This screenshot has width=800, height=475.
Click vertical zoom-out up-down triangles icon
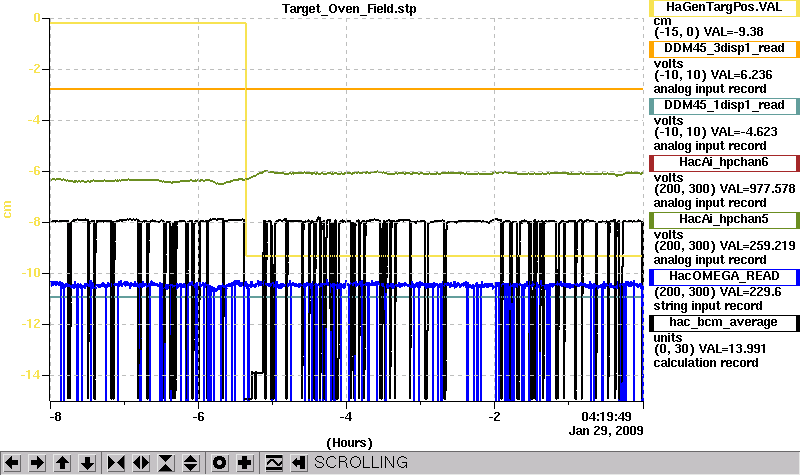(191, 463)
